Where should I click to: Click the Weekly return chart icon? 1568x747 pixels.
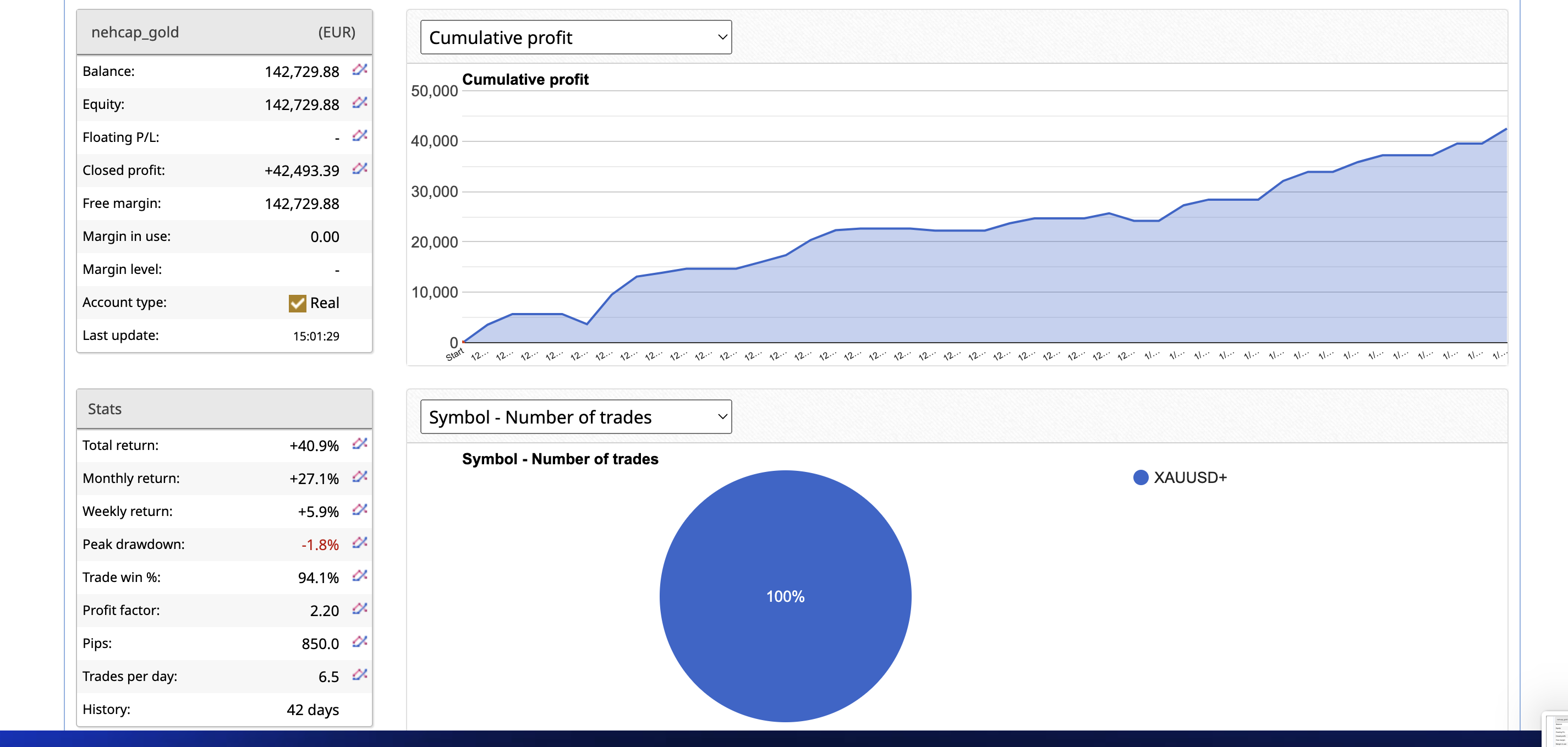(360, 509)
